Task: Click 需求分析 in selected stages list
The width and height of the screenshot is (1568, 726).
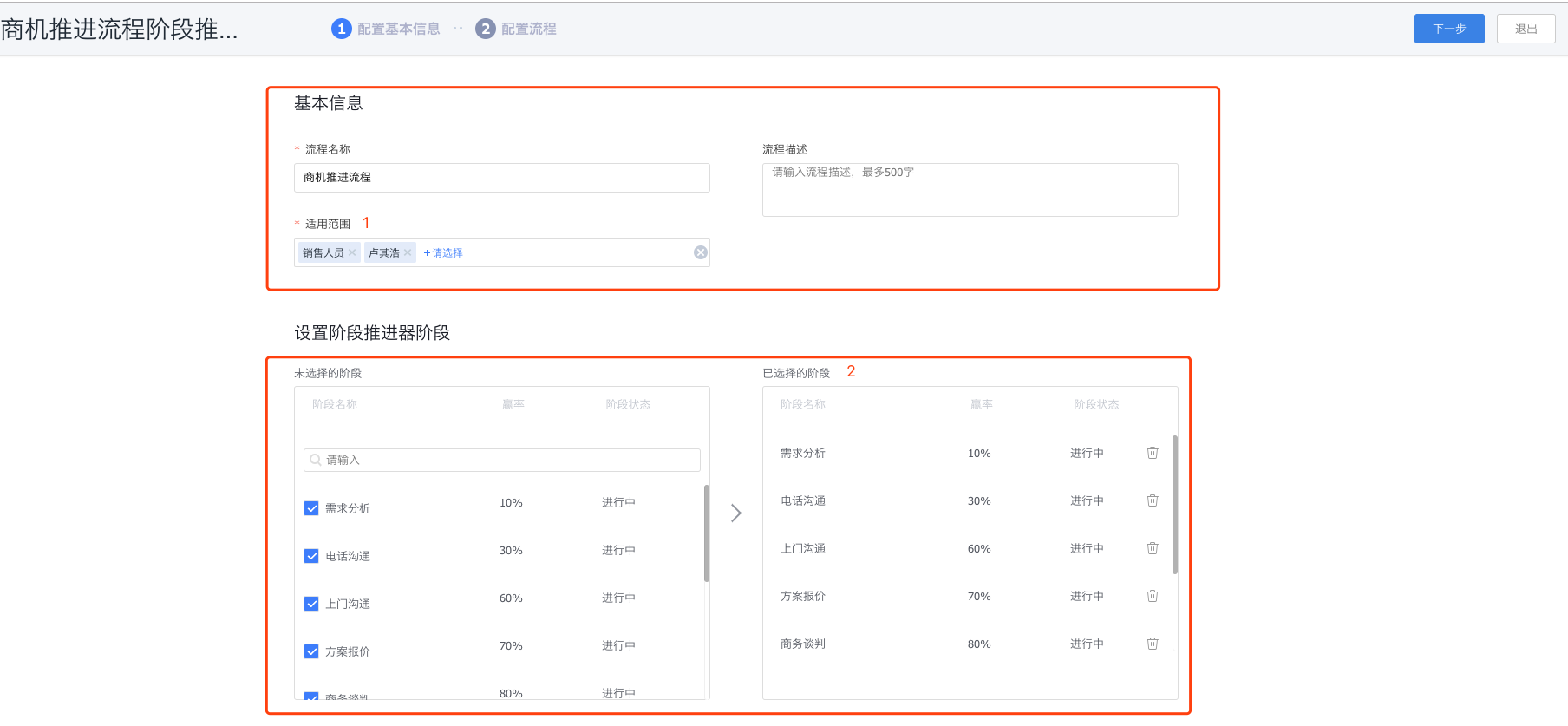Action: [803, 453]
